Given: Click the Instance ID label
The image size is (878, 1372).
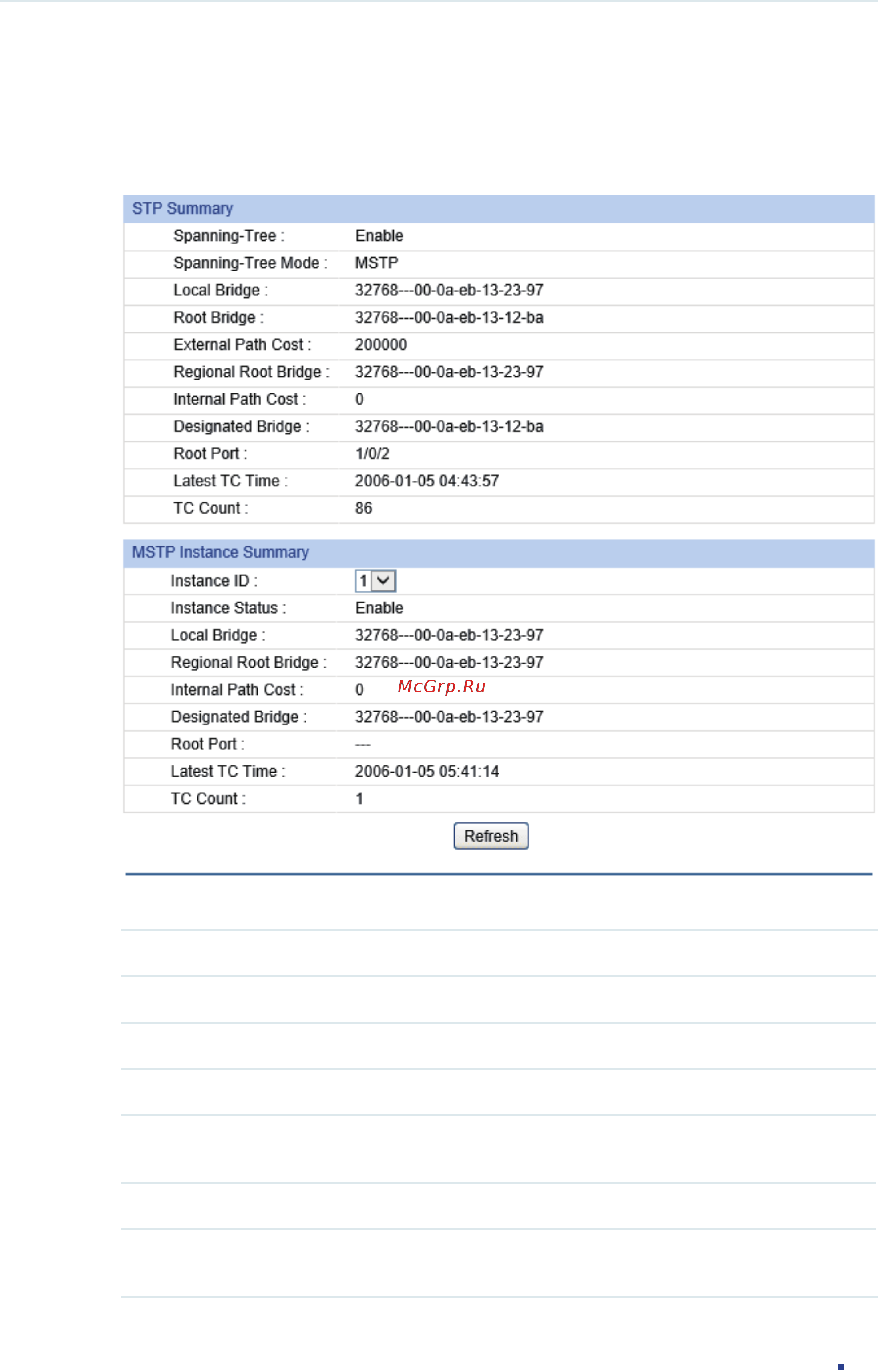Looking at the screenshot, I should [214, 581].
